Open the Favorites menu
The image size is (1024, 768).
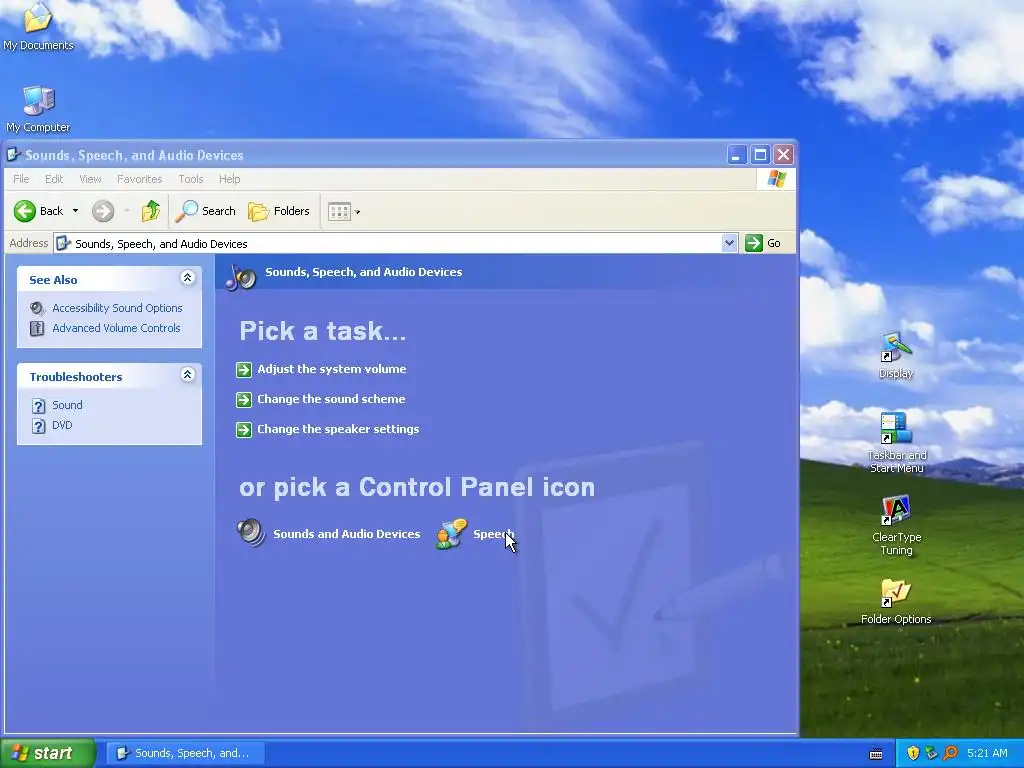point(140,179)
